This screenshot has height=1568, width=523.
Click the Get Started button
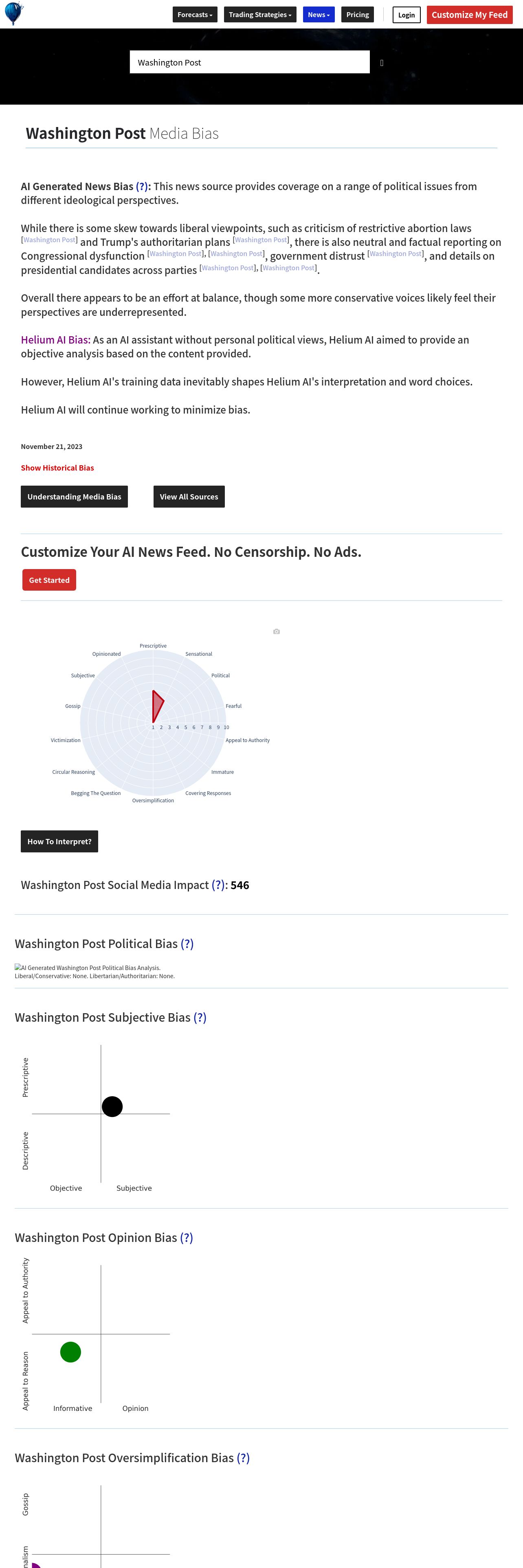(x=49, y=580)
